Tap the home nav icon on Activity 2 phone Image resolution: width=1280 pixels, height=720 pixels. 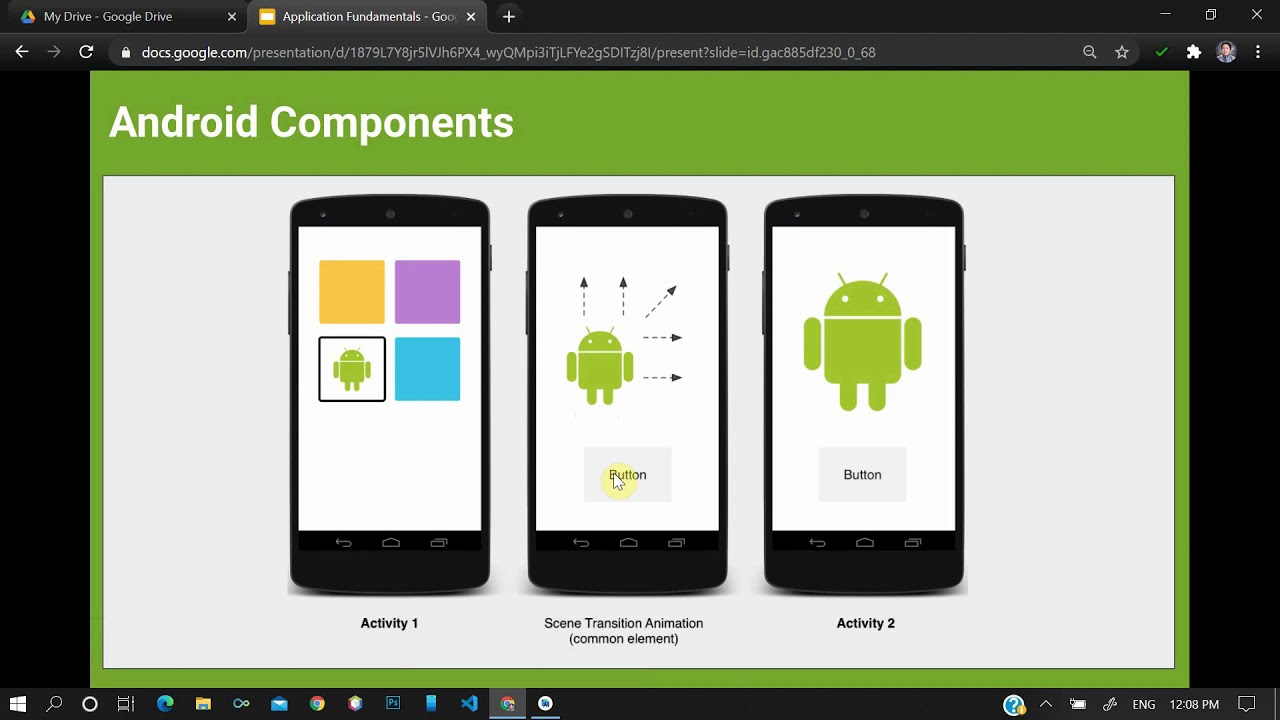coord(865,543)
